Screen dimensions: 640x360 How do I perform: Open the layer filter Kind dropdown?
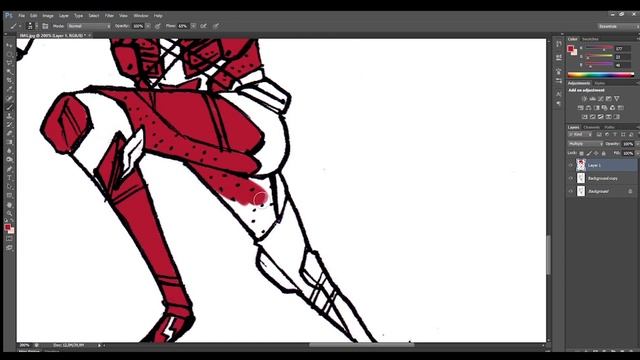(x=581, y=134)
